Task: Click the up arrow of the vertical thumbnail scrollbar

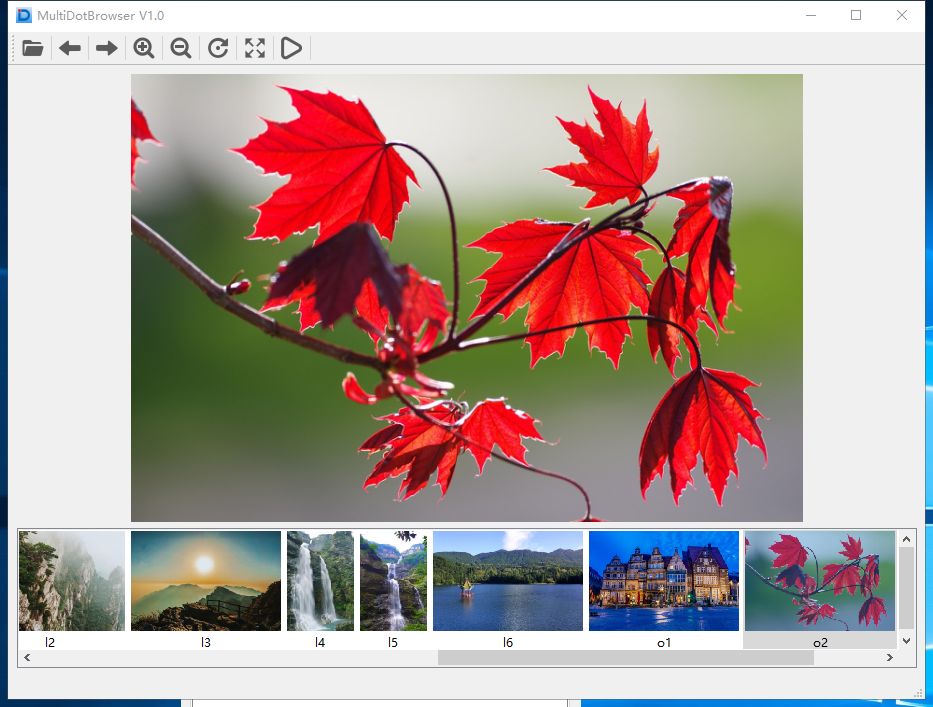Action: 906,539
